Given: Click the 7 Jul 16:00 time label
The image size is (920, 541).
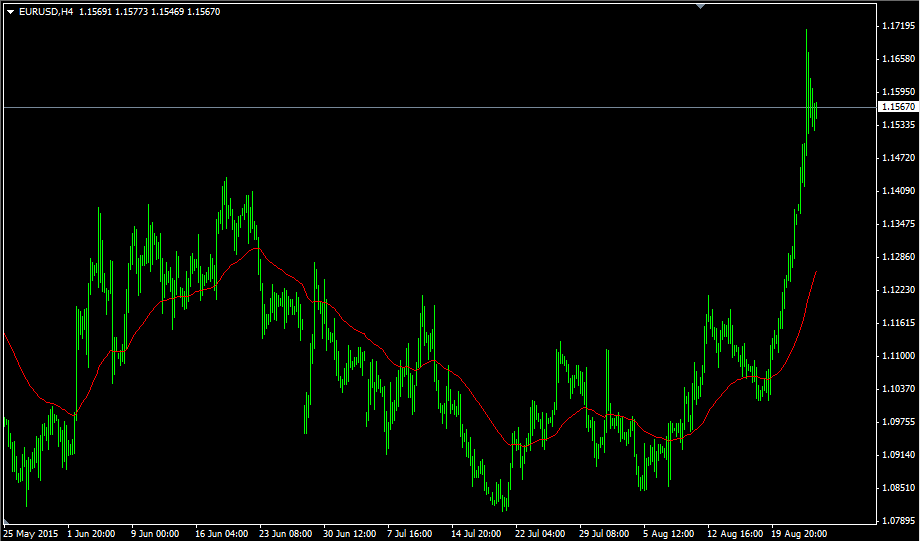Looking at the screenshot, I should click(410, 534).
